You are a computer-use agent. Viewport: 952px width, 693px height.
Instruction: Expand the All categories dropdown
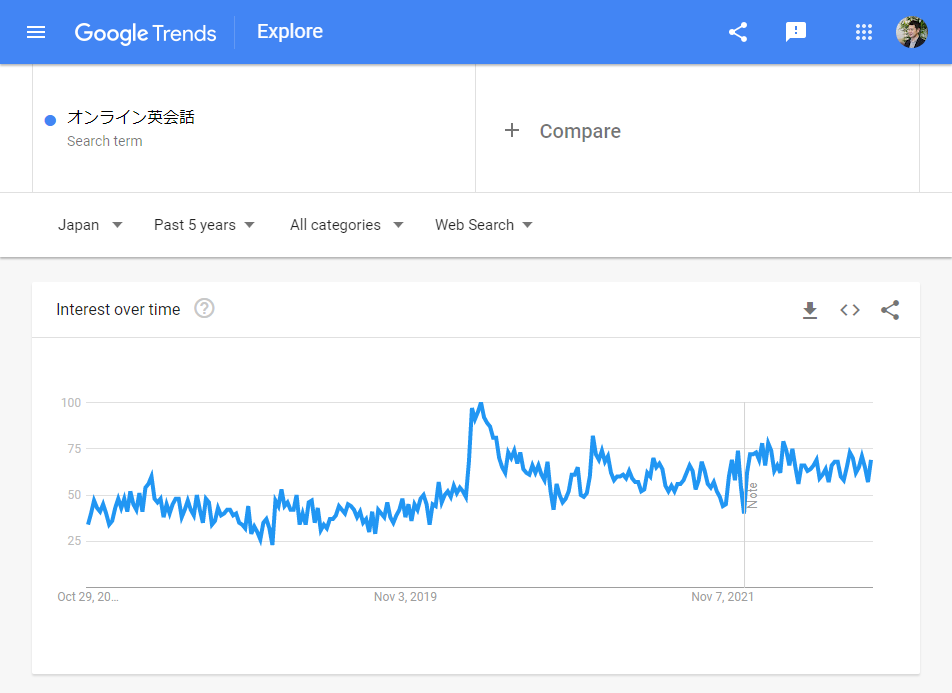coord(346,225)
